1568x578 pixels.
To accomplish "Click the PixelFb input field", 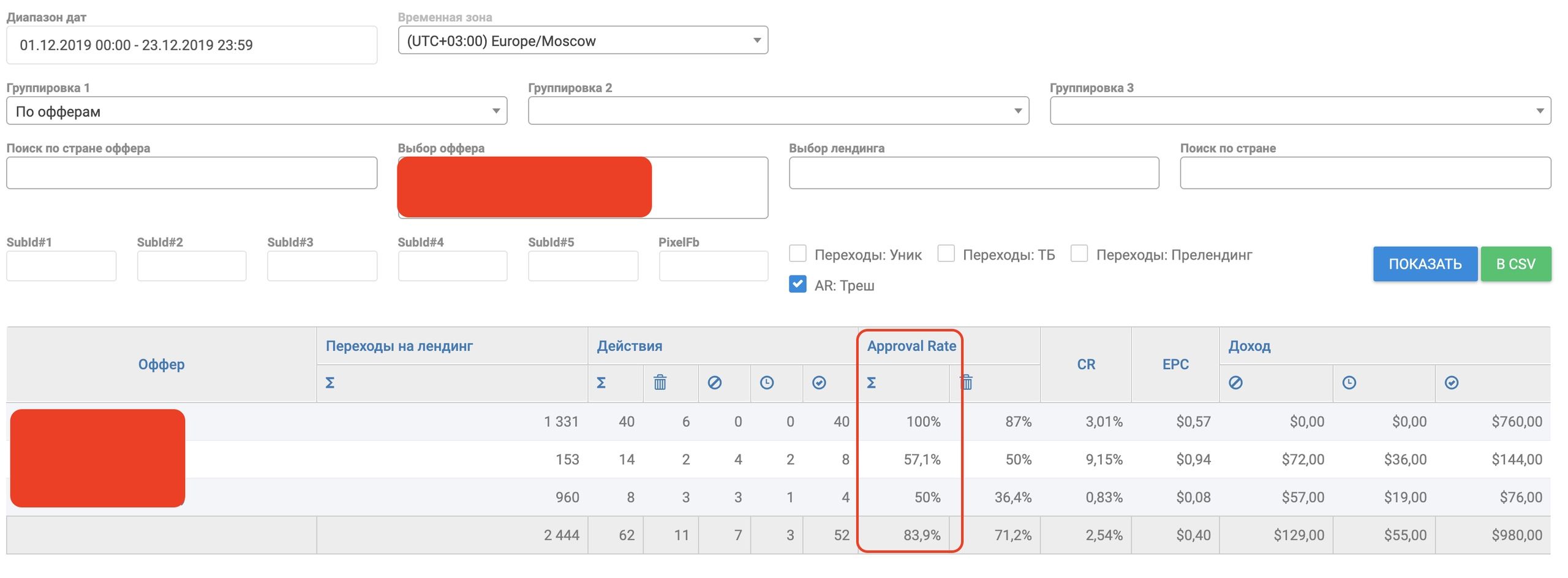I will click(714, 266).
